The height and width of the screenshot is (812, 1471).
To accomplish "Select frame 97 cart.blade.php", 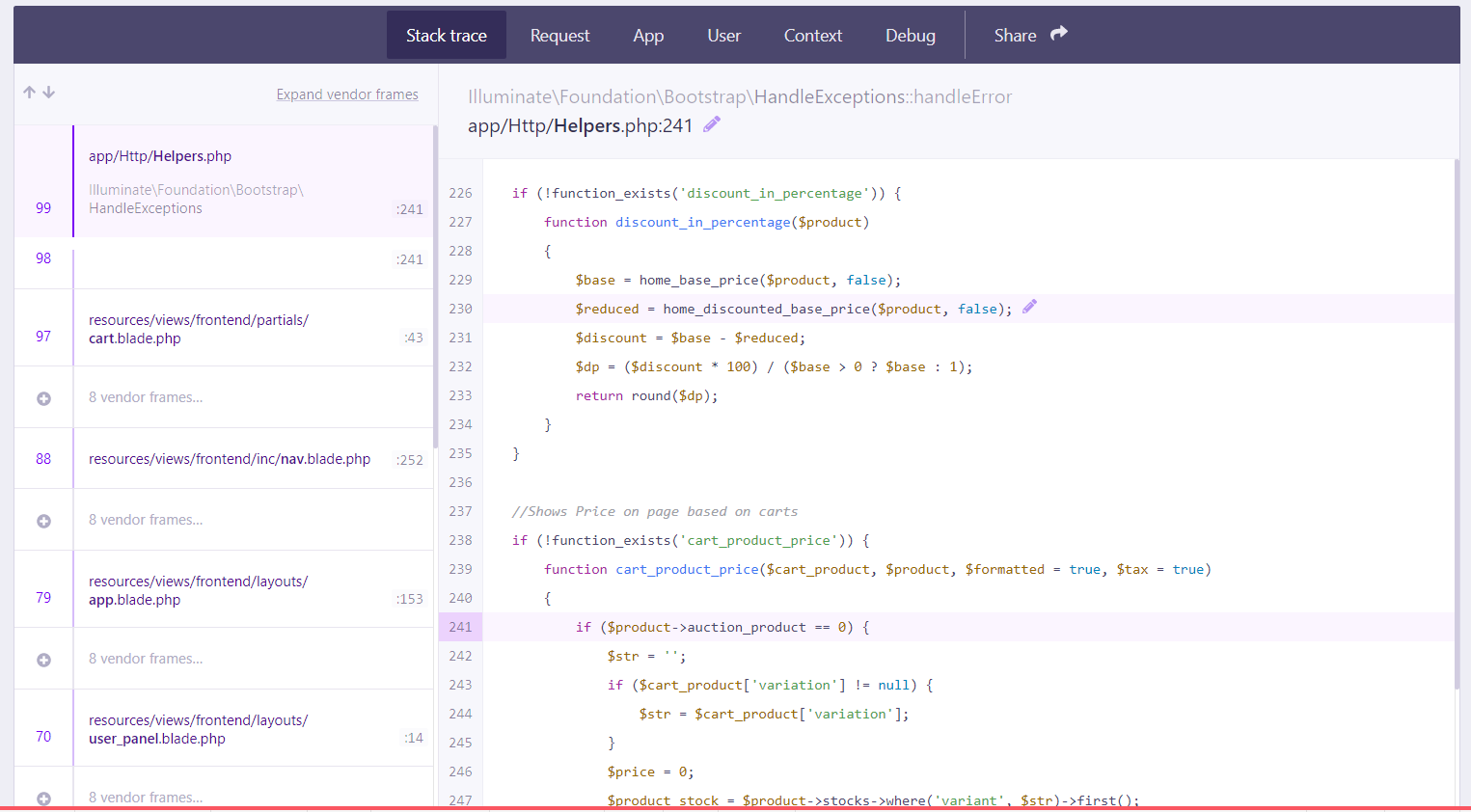I will (x=224, y=328).
